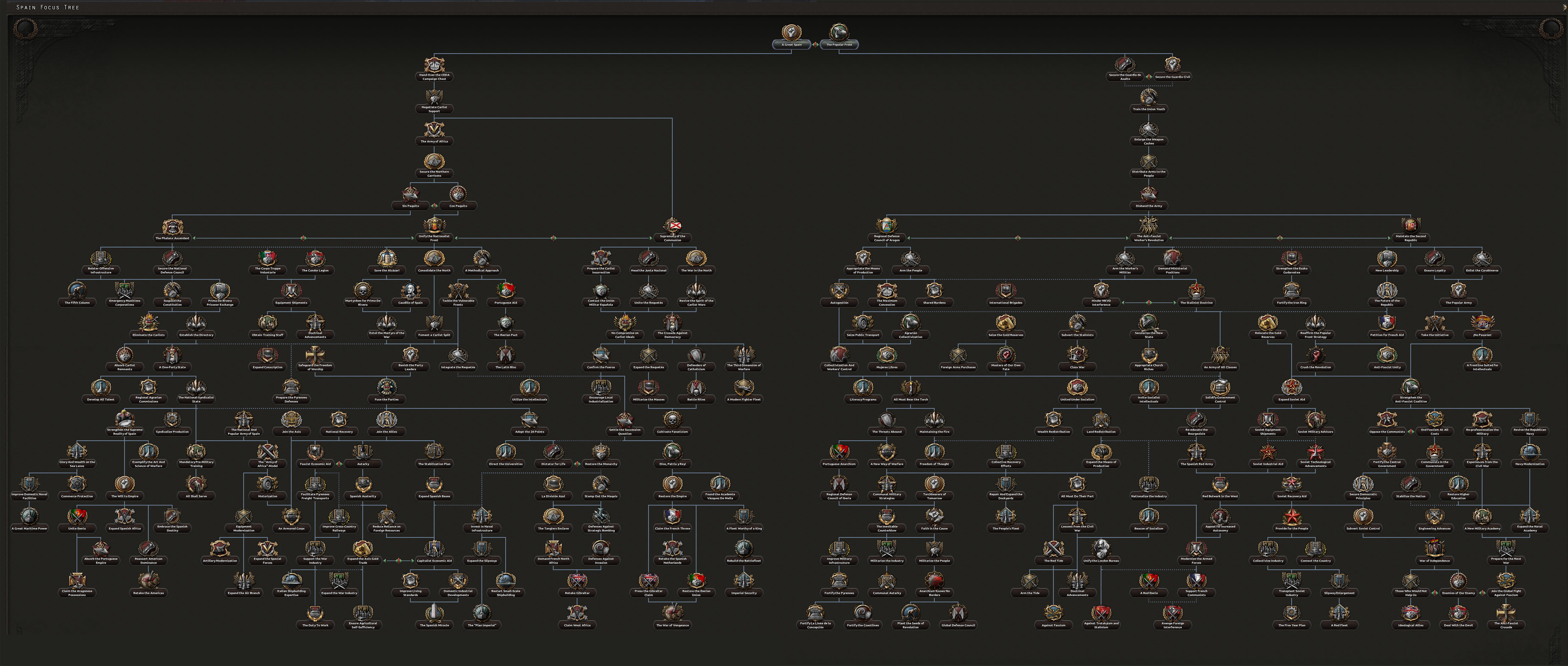Select Regional Defense Council of Aragon icon

click(886, 225)
